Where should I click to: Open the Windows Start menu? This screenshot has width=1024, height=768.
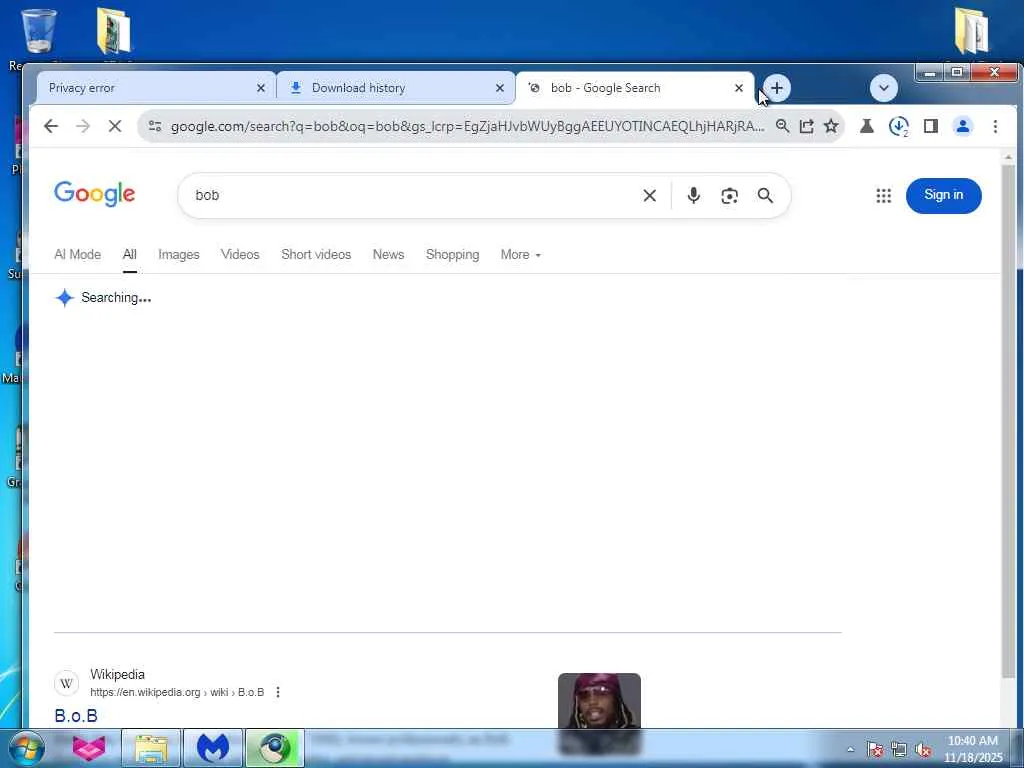tap(26, 749)
